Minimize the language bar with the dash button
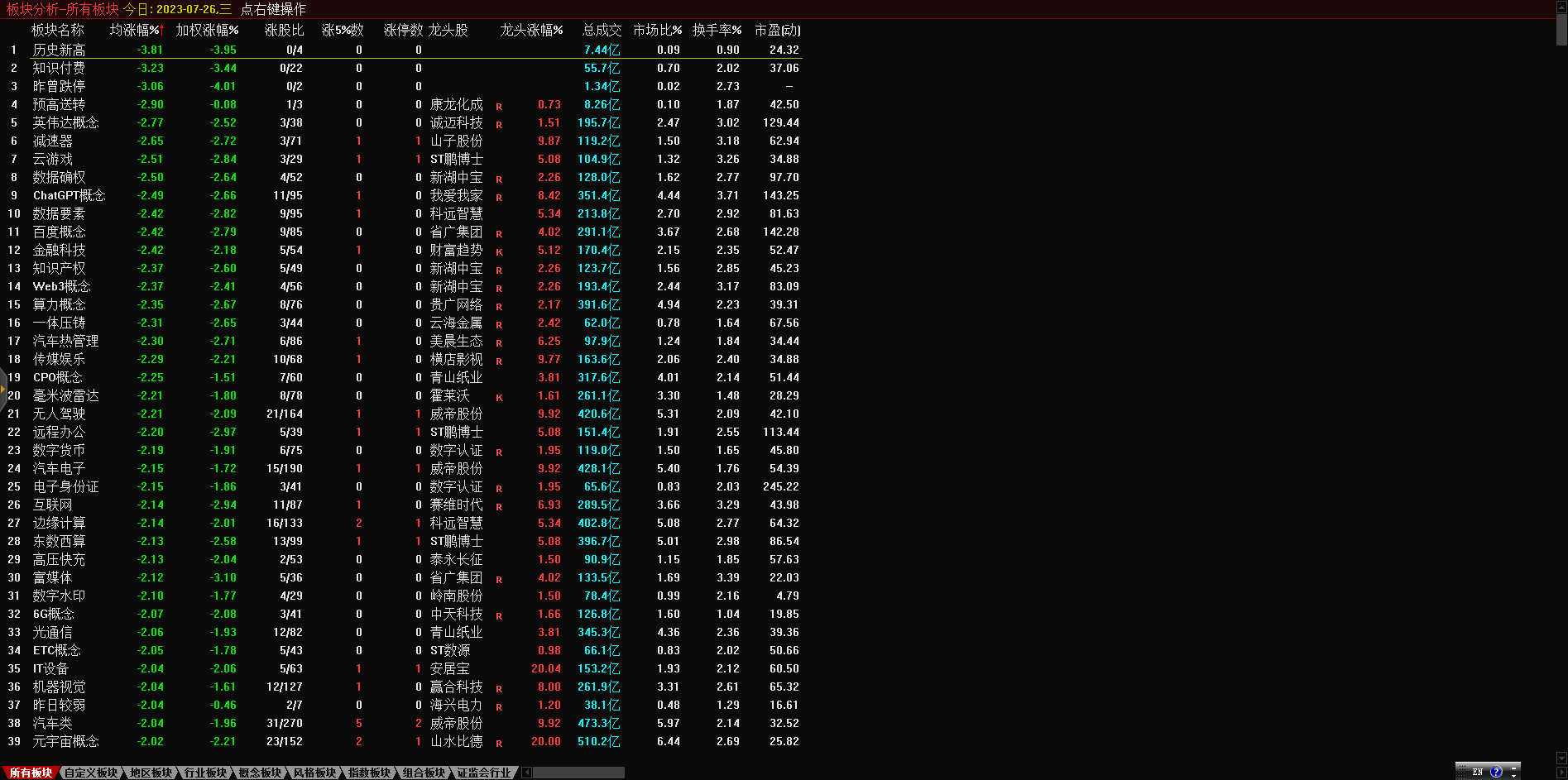This screenshot has height=780, width=1568. pos(1513,768)
